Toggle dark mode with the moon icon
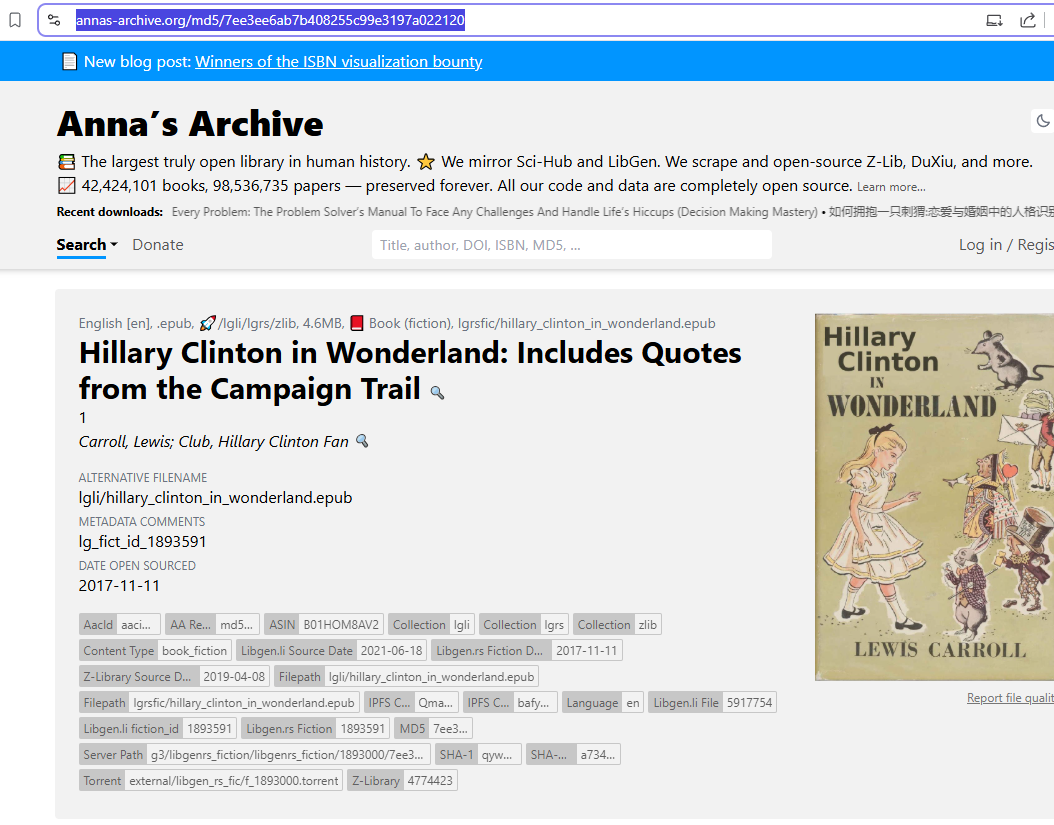Image resolution: width=1054 pixels, height=825 pixels. point(1043,121)
